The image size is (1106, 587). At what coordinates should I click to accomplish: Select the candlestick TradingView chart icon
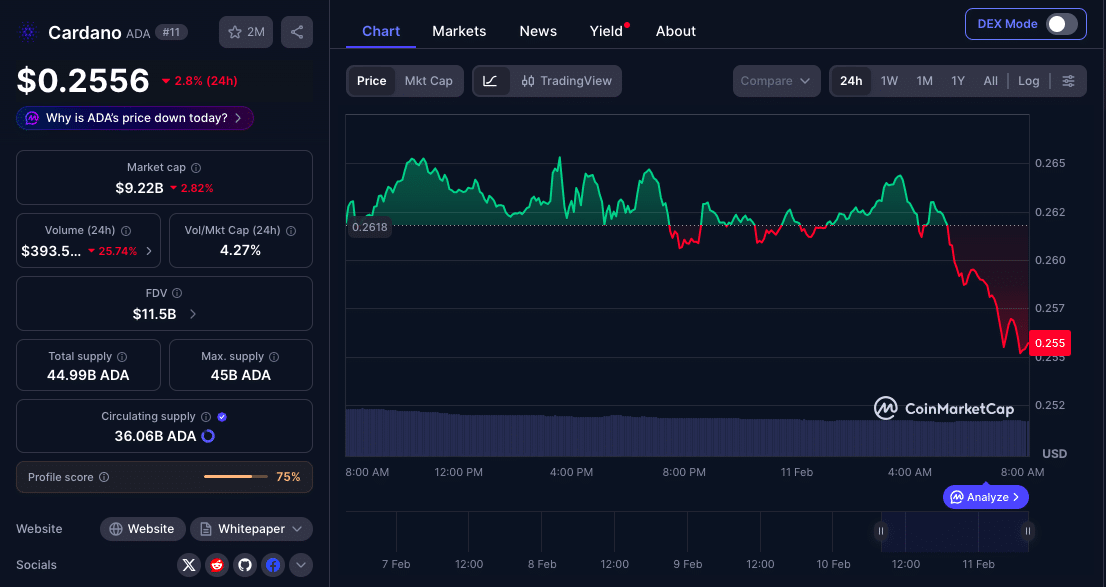pyautogui.click(x=527, y=81)
